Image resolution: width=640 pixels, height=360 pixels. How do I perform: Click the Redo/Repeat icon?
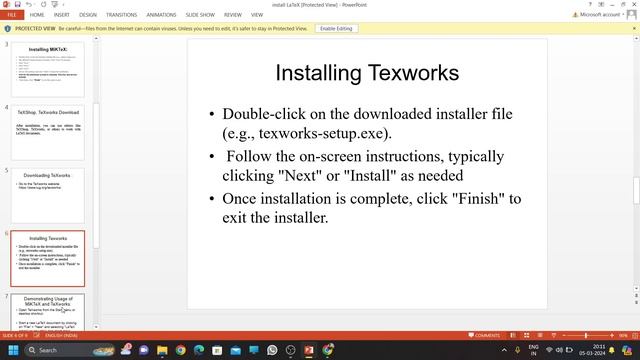point(43,4)
